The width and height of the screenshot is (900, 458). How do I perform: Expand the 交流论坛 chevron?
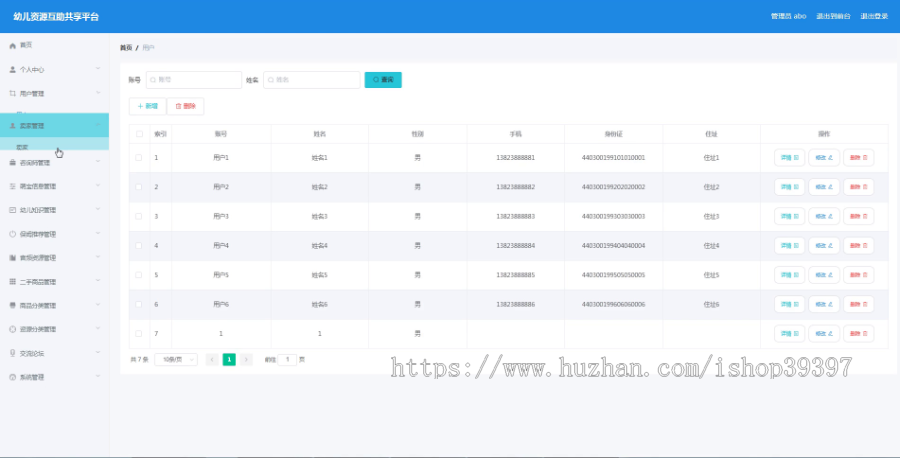pyautogui.click(x=98, y=352)
